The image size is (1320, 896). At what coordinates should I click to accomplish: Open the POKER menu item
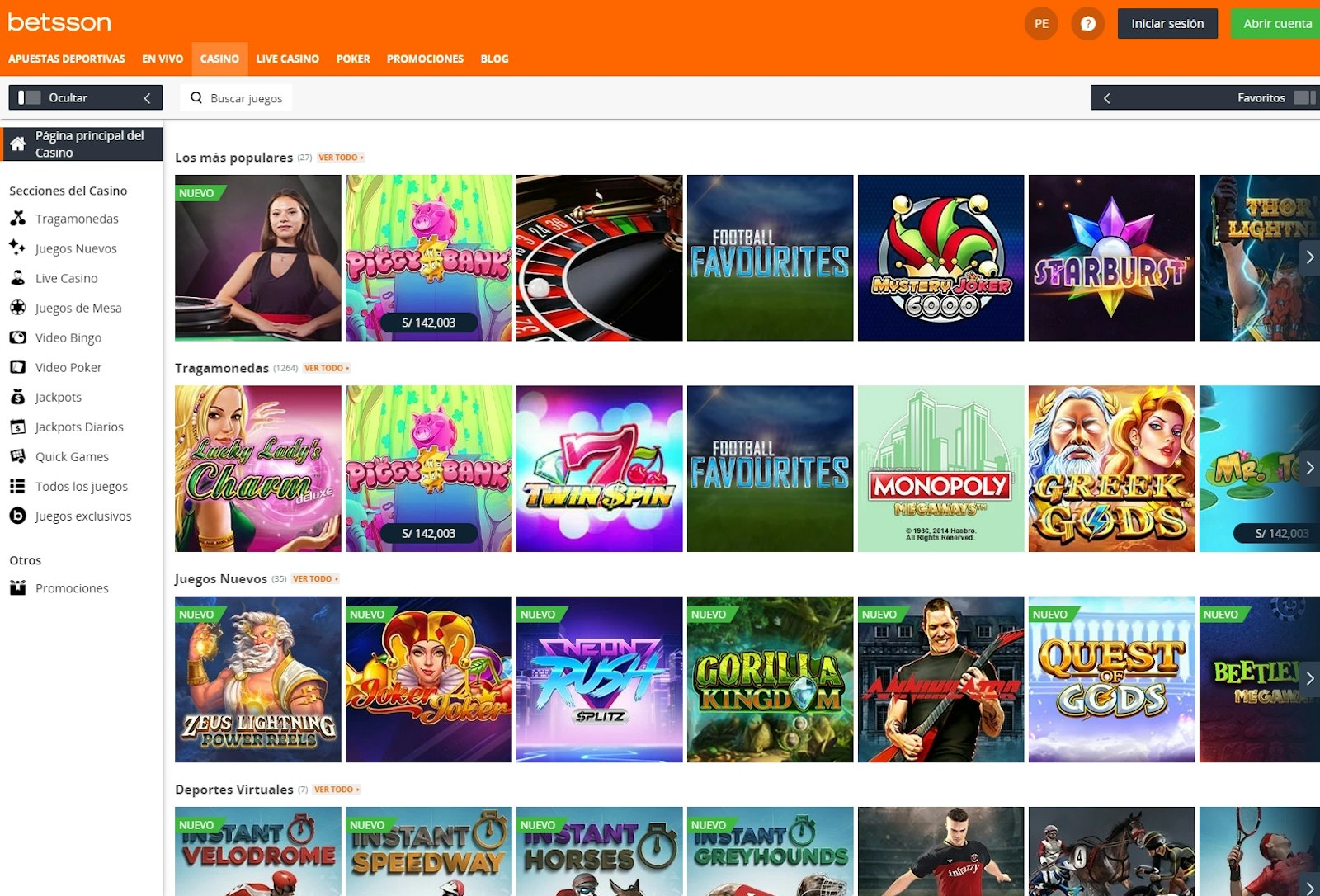(x=352, y=59)
